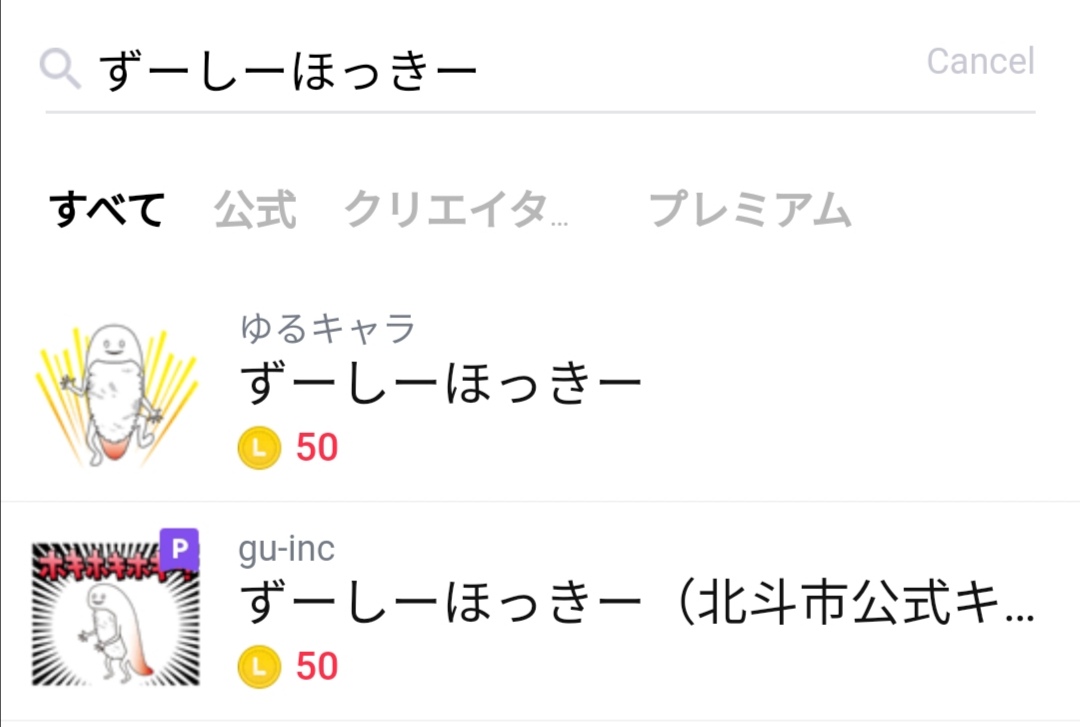
Task: Click the gold coin icon of first result
Action: point(259,448)
